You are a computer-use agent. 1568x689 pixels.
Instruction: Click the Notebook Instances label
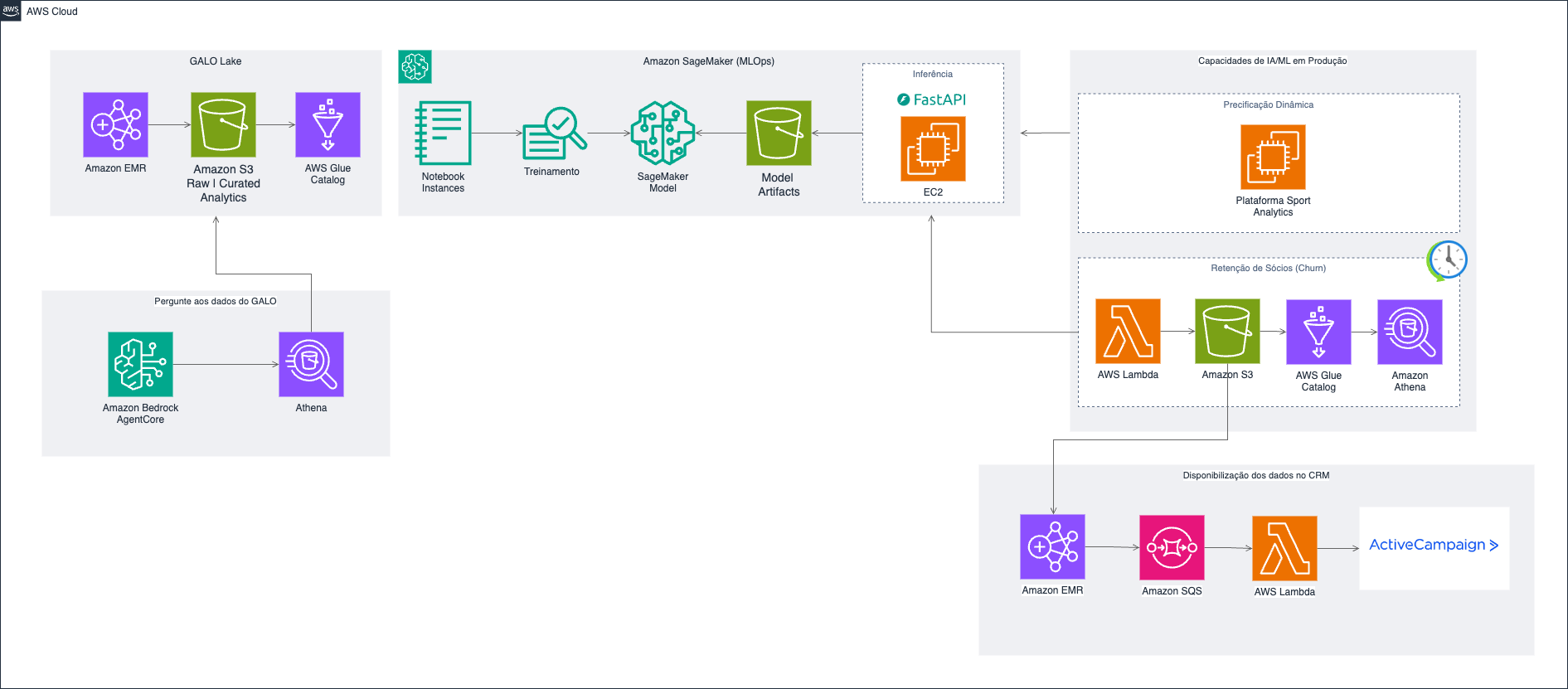point(443,182)
